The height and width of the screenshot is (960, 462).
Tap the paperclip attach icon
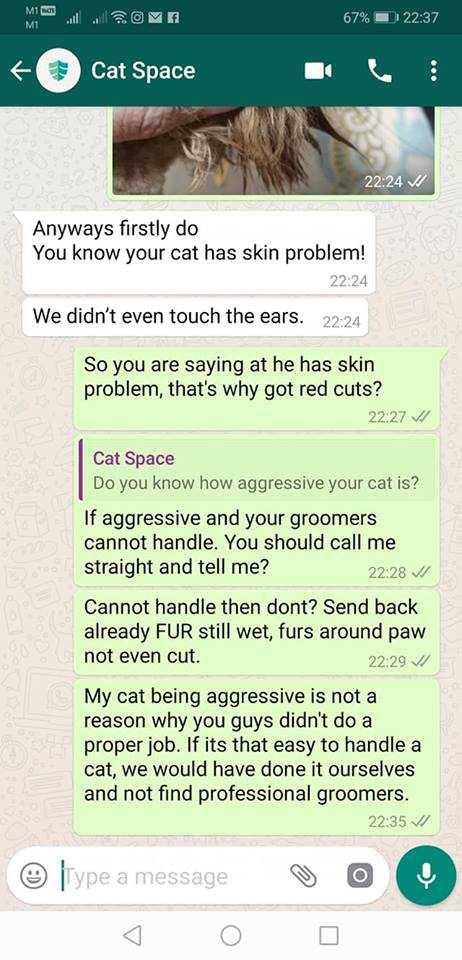point(304,876)
